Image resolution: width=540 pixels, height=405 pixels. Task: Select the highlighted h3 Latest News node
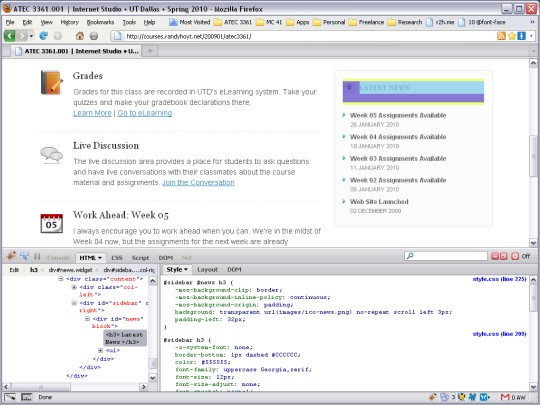click(x=125, y=338)
